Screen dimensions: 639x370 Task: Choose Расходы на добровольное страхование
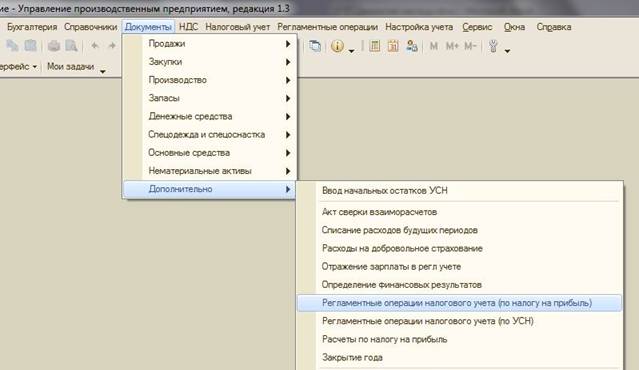pos(460,248)
